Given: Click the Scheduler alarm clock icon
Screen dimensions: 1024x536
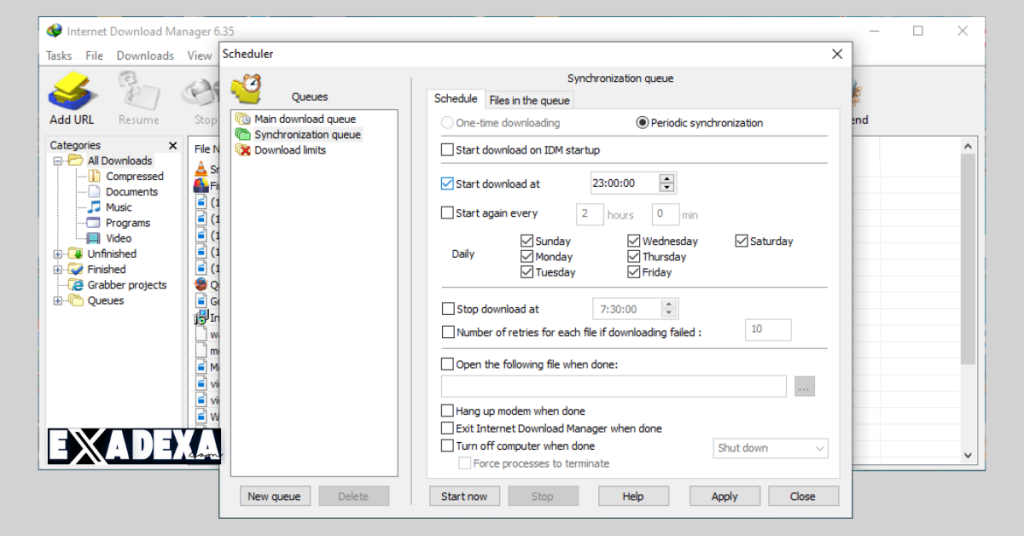Looking at the screenshot, I should pyautogui.click(x=247, y=88).
